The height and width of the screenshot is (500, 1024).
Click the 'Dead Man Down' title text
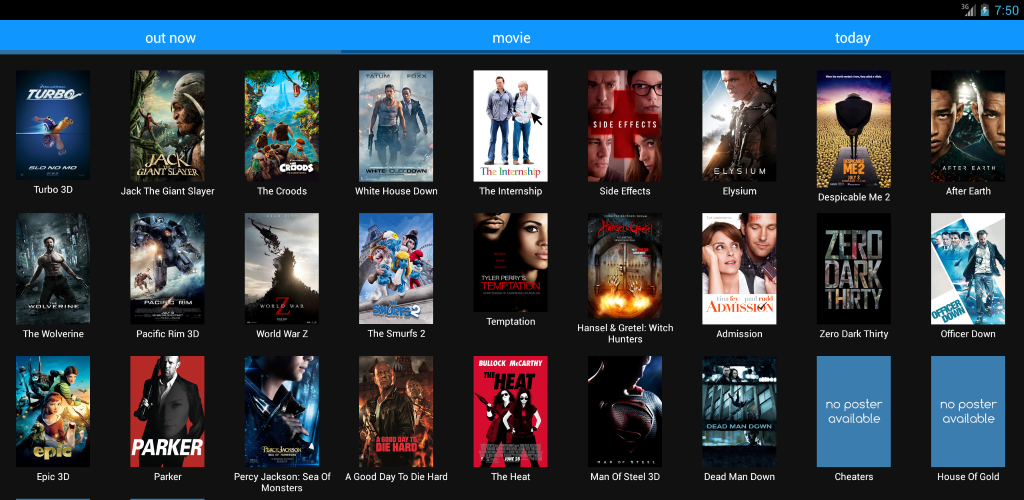(x=739, y=477)
